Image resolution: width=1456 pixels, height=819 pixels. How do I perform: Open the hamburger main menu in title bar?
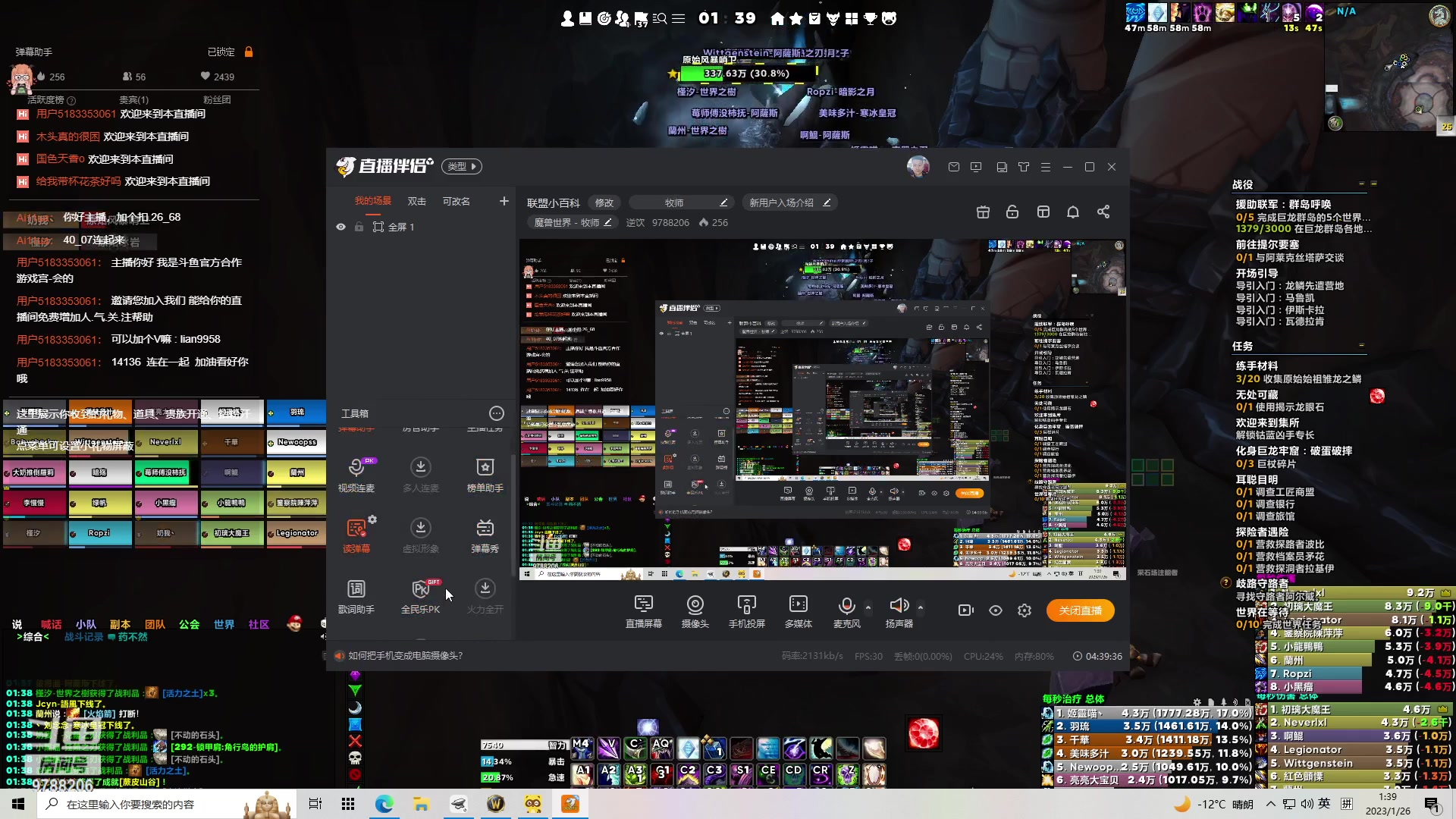1046,167
